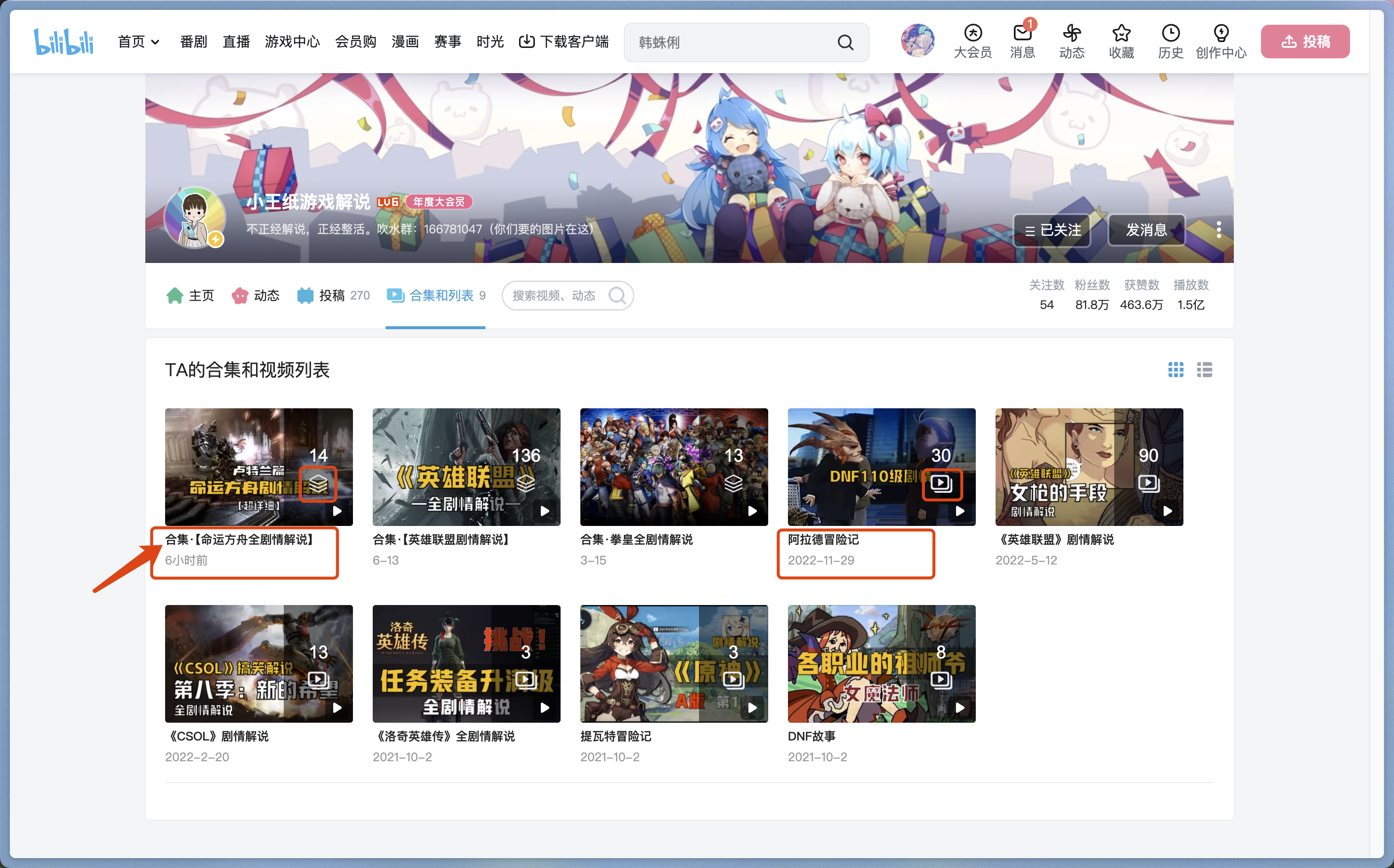Switch to grid view layout
Screen dimensions: 1394x868
[1175, 370]
